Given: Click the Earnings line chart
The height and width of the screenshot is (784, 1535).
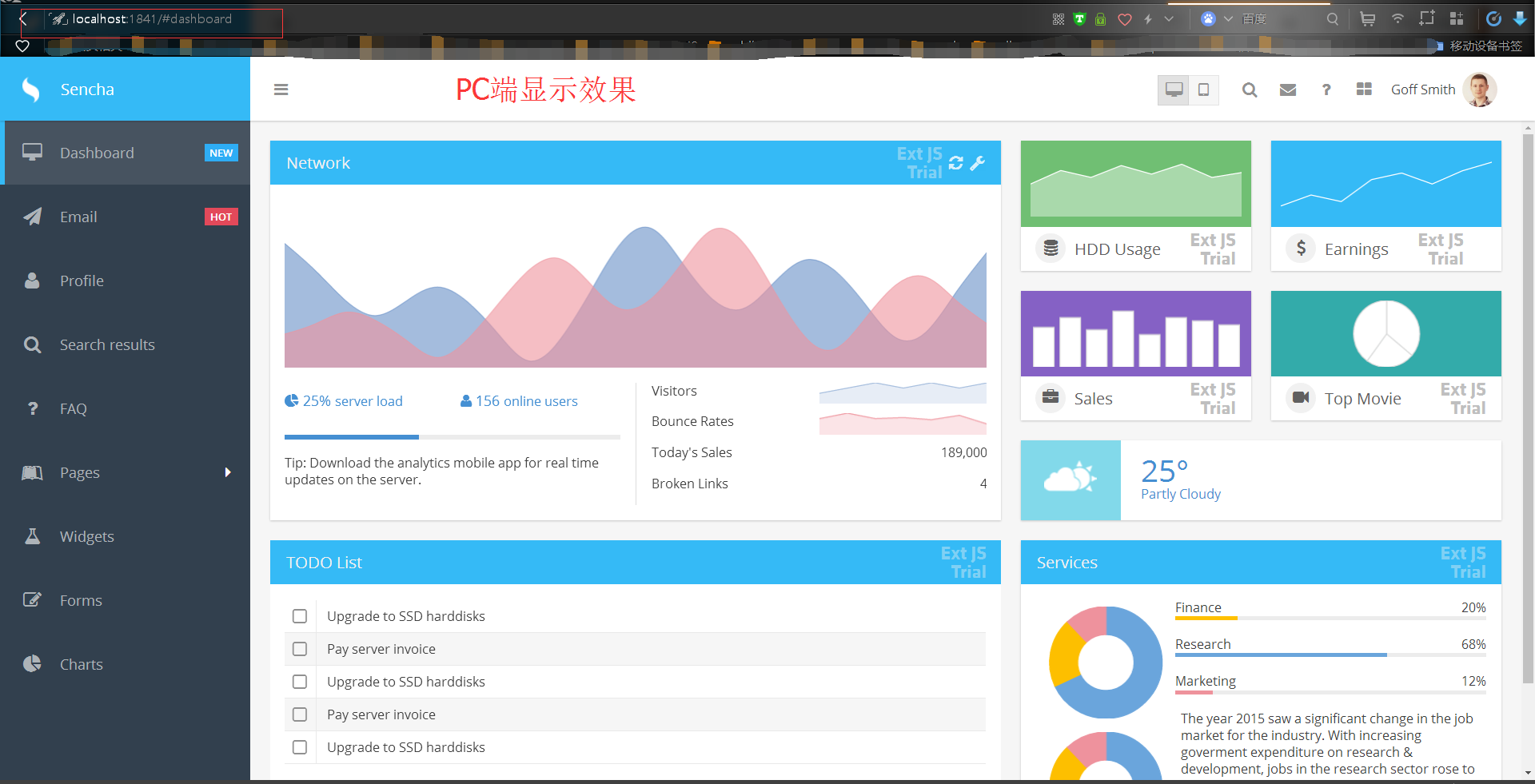Looking at the screenshot, I should click(x=1386, y=184).
